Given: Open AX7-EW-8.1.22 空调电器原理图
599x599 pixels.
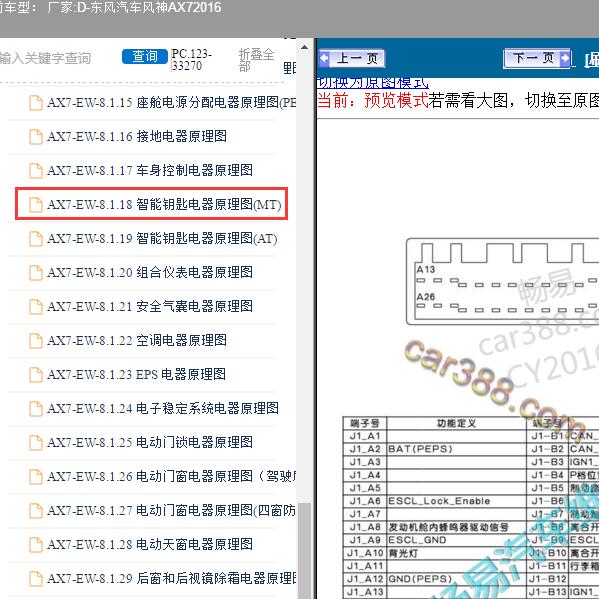Looking at the screenshot, I should click(x=137, y=340).
